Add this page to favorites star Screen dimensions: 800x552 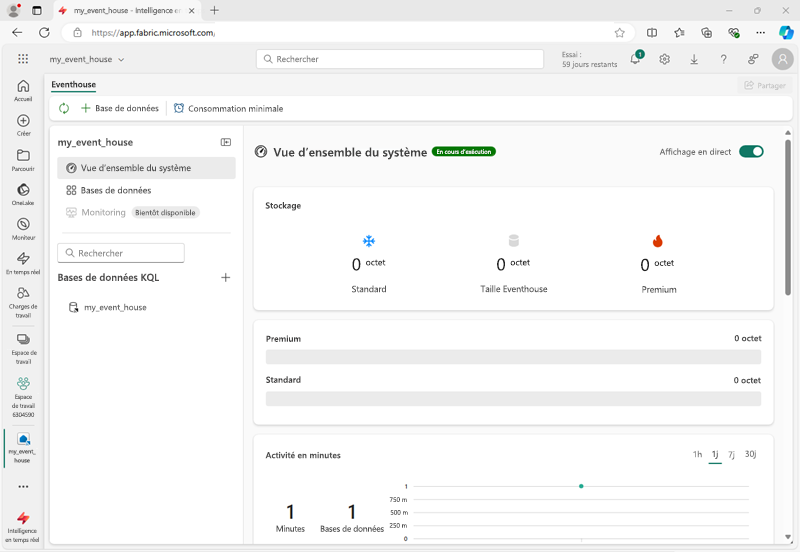pyautogui.click(x=619, y=33)
